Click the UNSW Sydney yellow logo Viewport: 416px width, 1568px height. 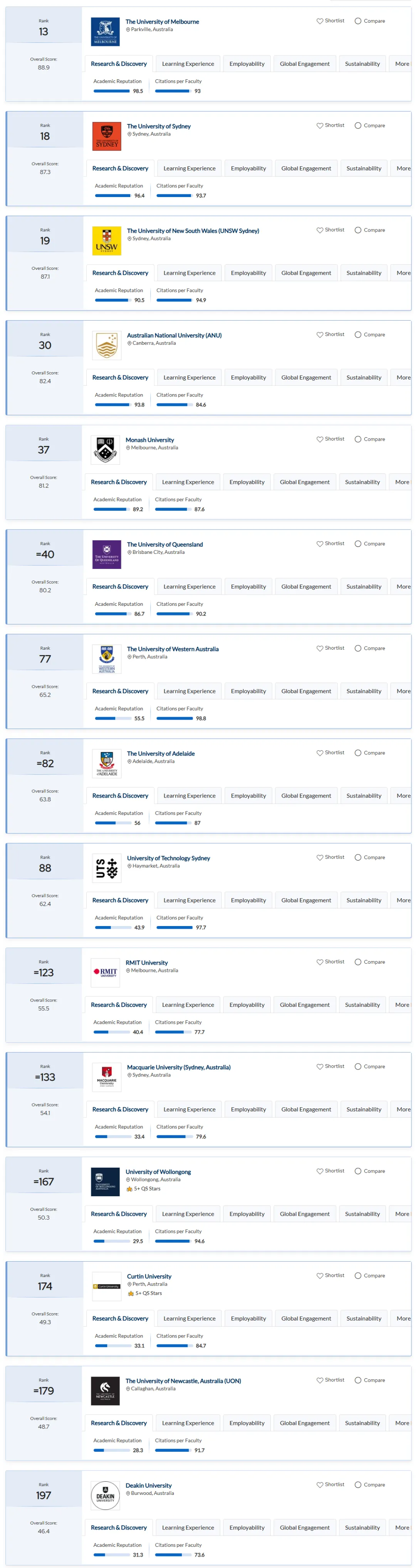pos(107,241)
